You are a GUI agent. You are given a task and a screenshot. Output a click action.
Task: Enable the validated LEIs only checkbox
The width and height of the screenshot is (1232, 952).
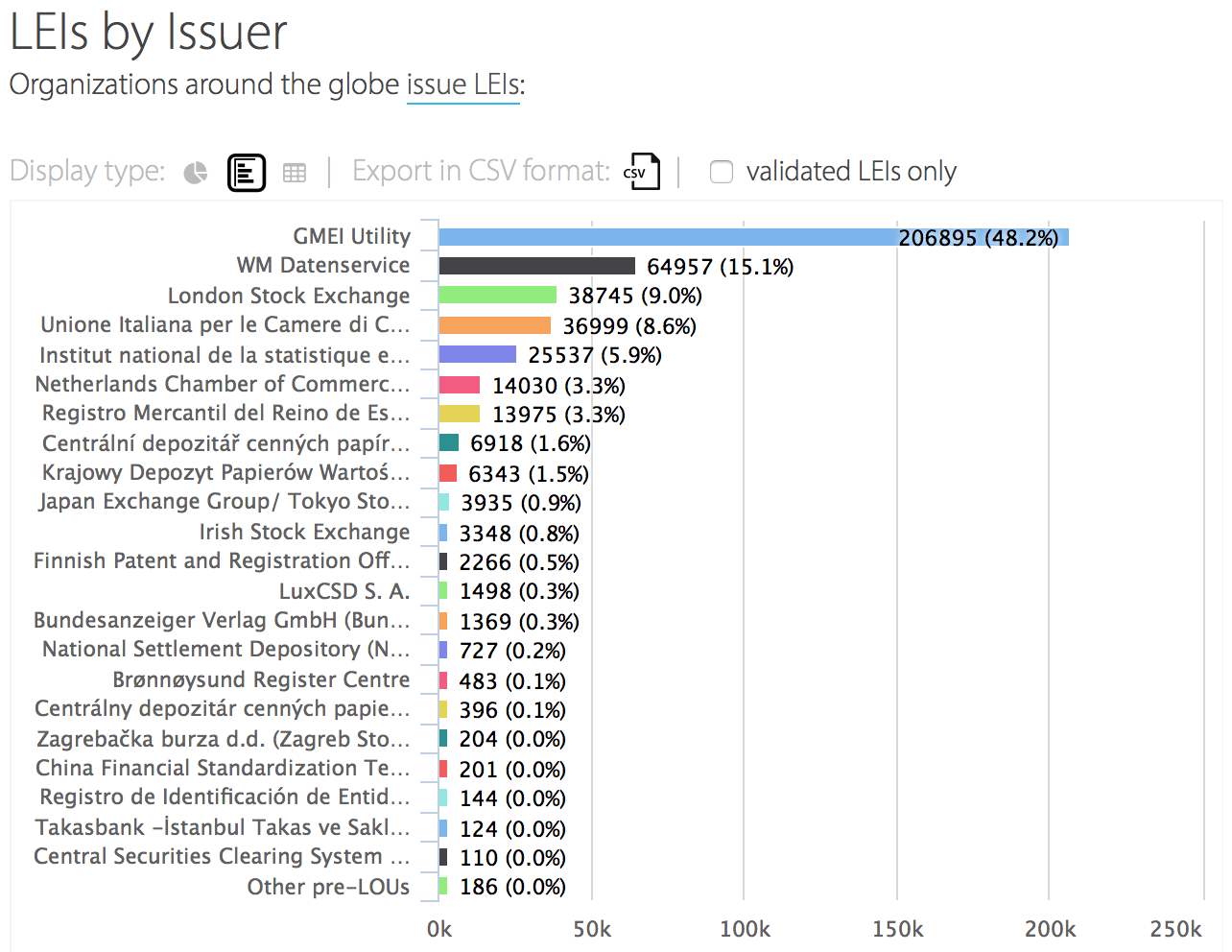click(721, 172)
